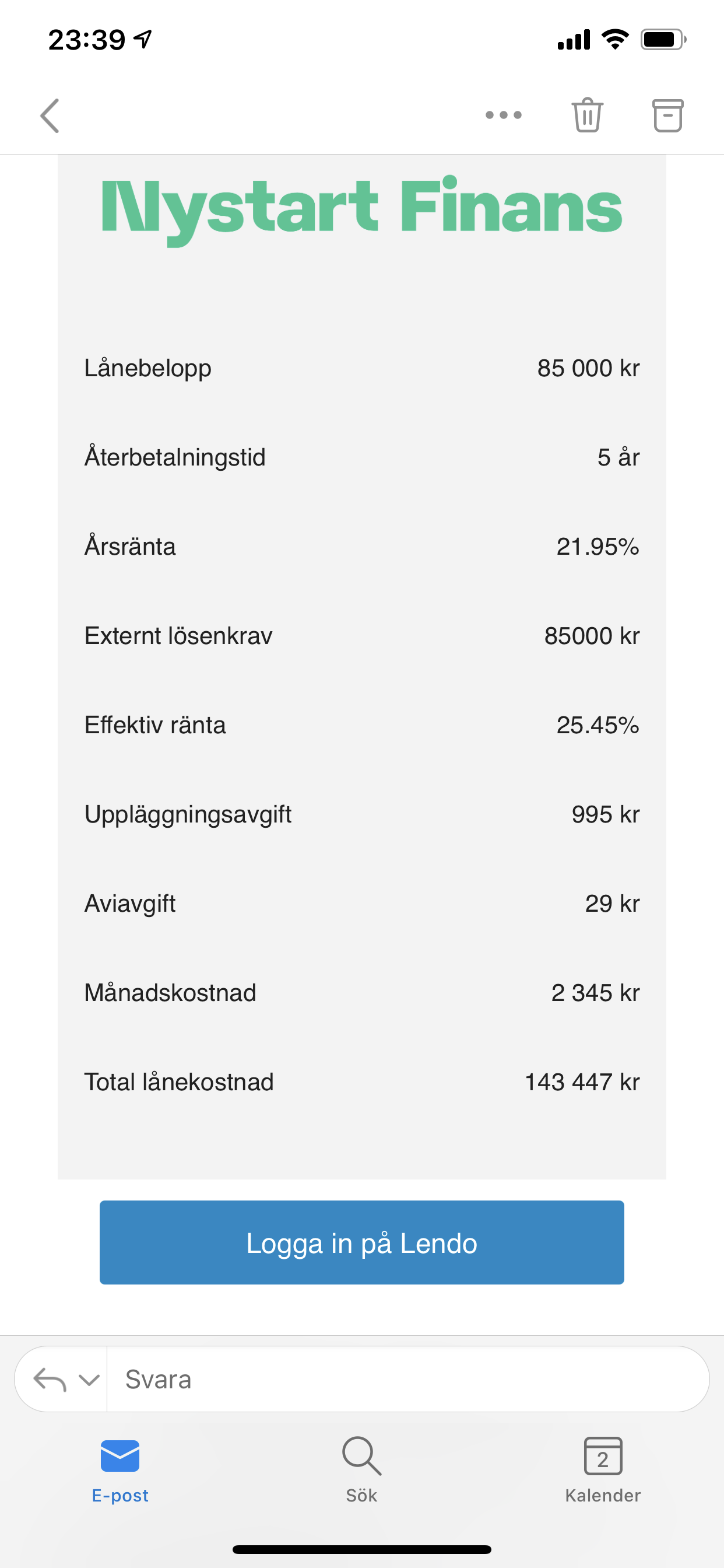
Task: Switch to the E-post tab
Action: coord(120,1469)
